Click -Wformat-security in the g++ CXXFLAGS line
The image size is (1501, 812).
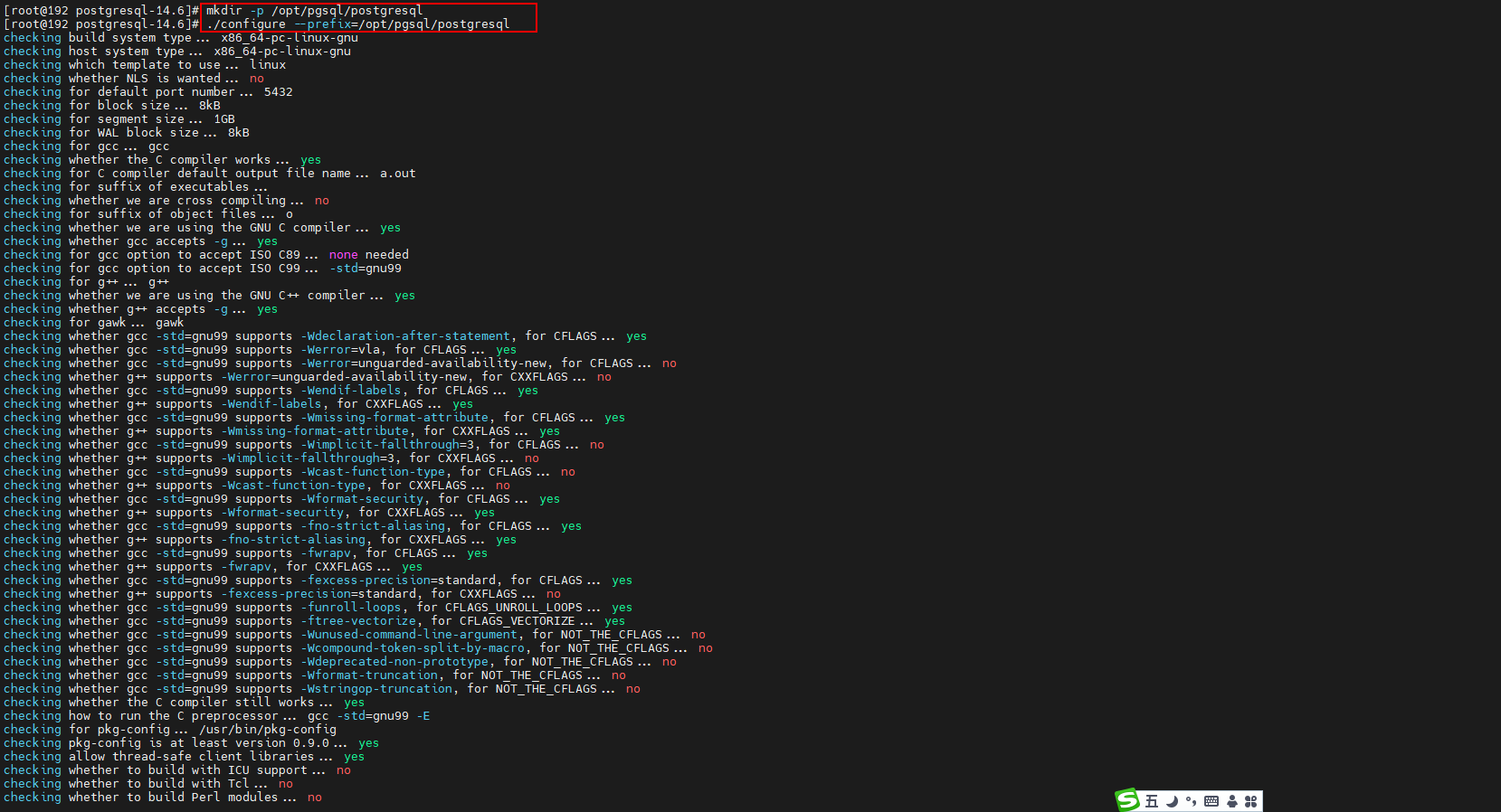pos(282,513)
